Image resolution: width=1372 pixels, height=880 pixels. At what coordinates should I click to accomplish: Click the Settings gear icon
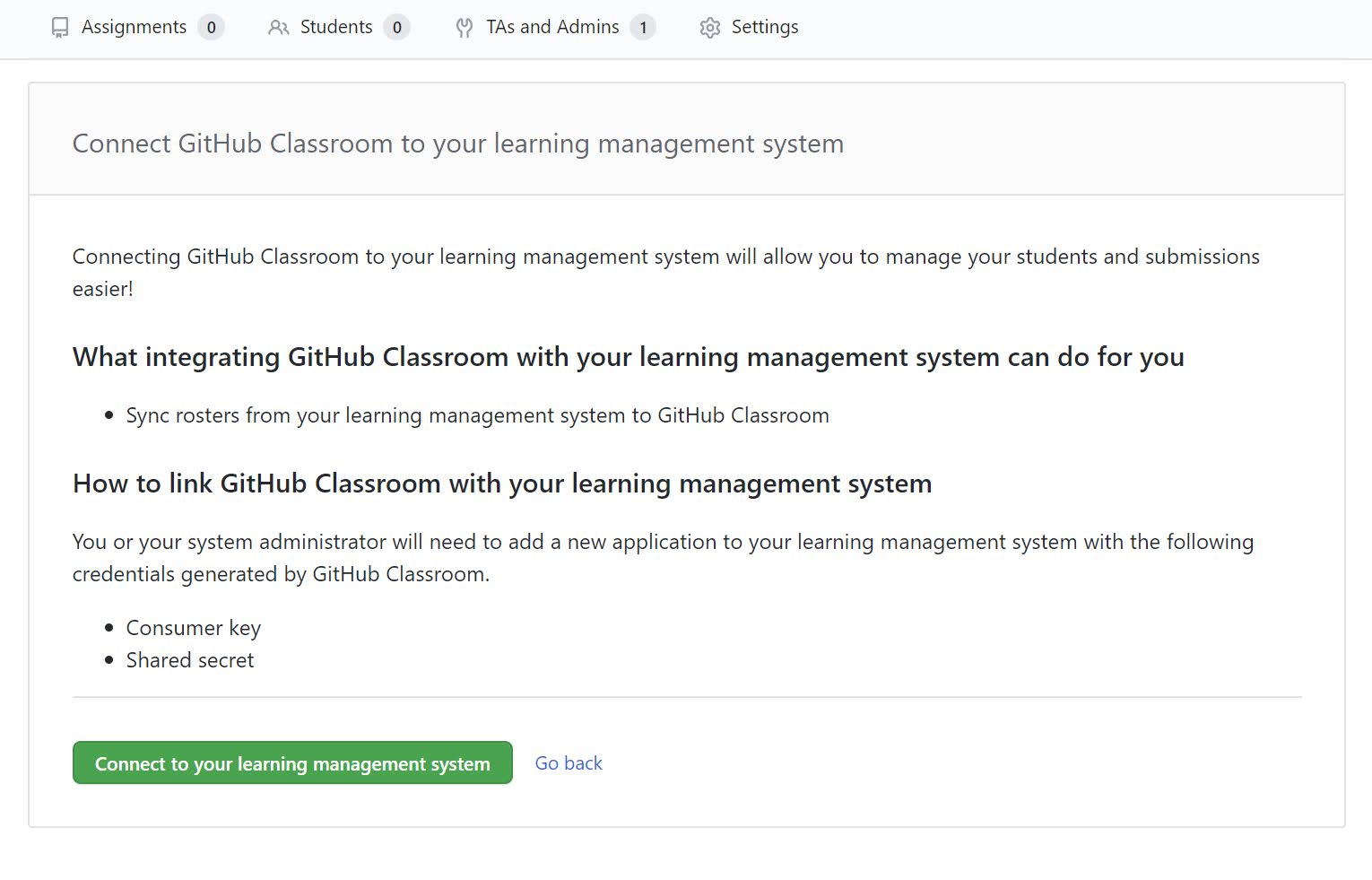coord(709,28)
